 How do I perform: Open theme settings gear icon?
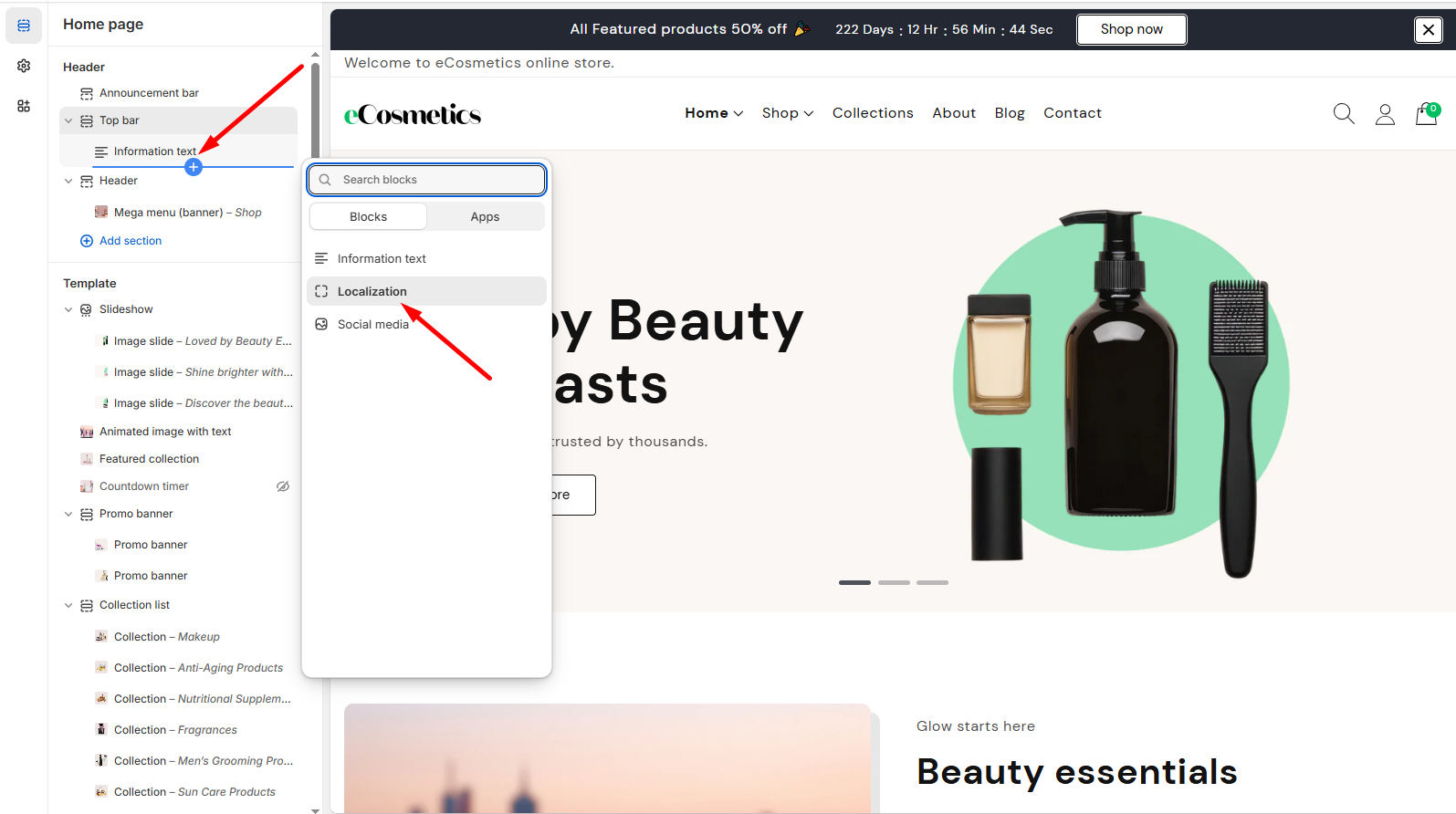24,66
